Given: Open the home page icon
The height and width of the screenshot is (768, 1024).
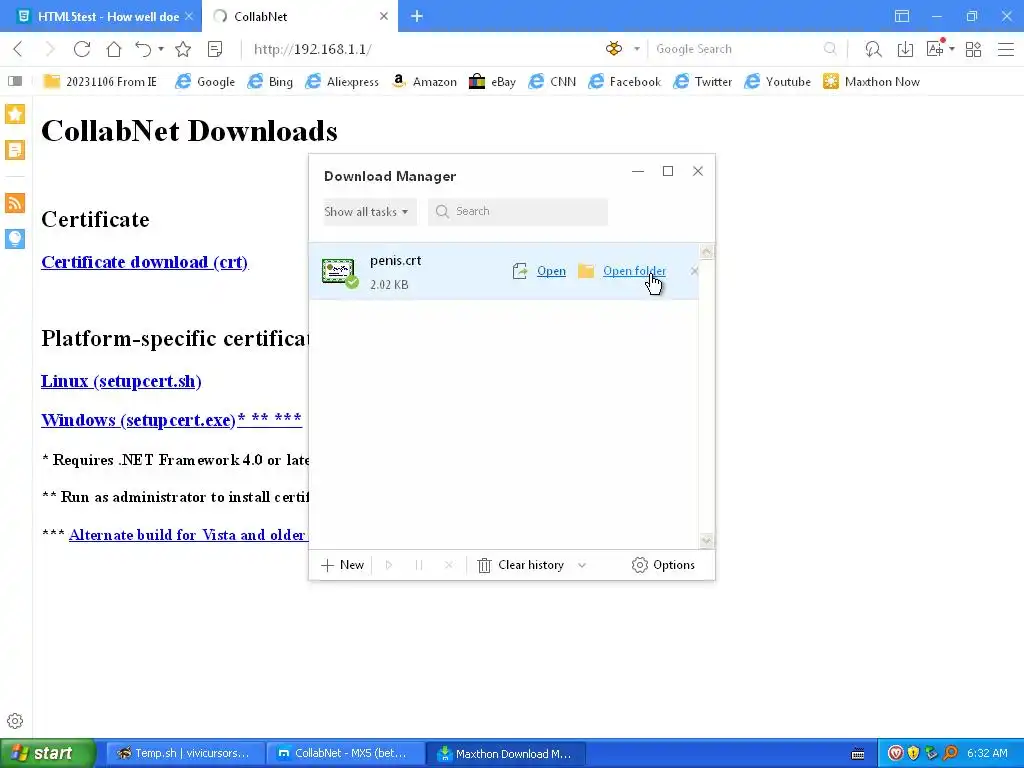Looking at the screenshot, I should tap(114, 49).
